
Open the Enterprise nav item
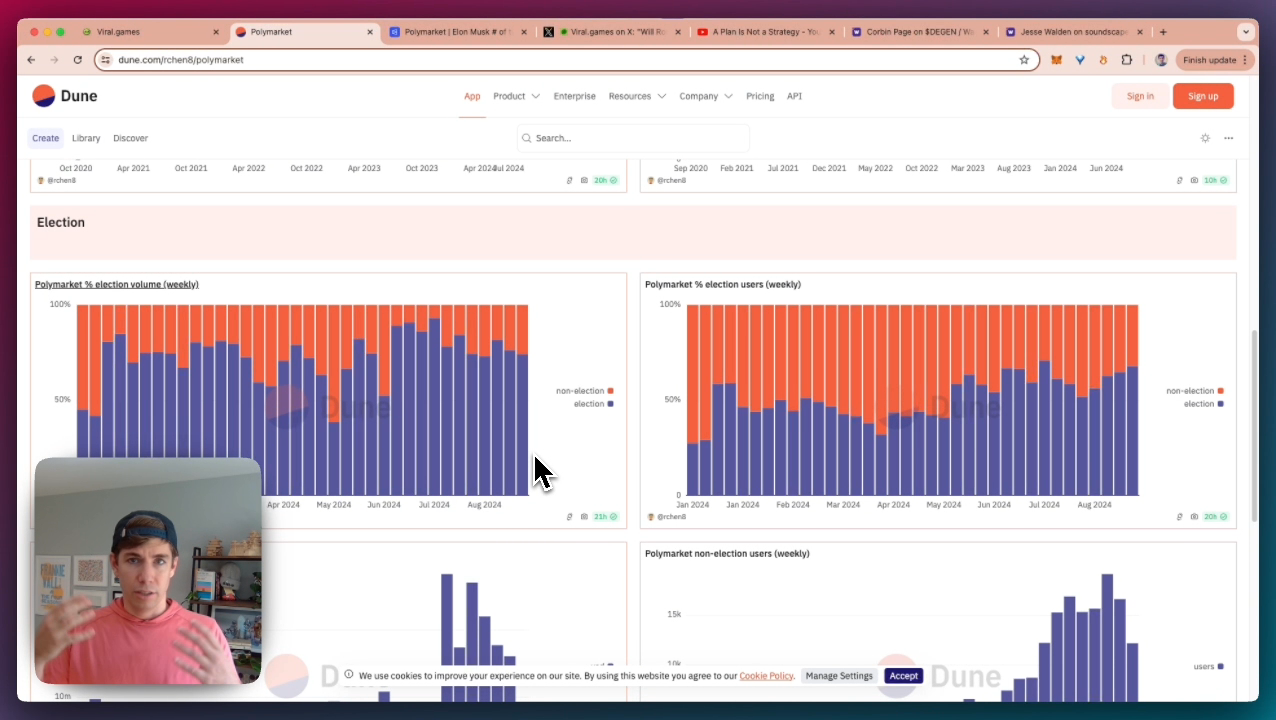(574, 96)
